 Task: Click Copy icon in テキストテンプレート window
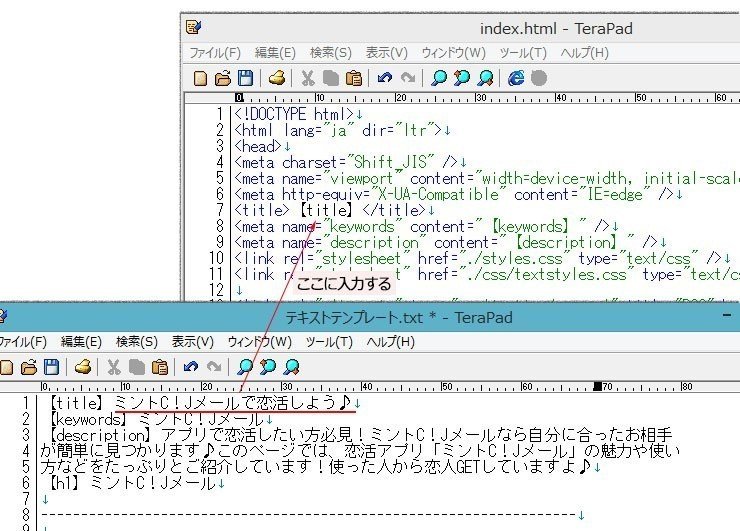136,367
